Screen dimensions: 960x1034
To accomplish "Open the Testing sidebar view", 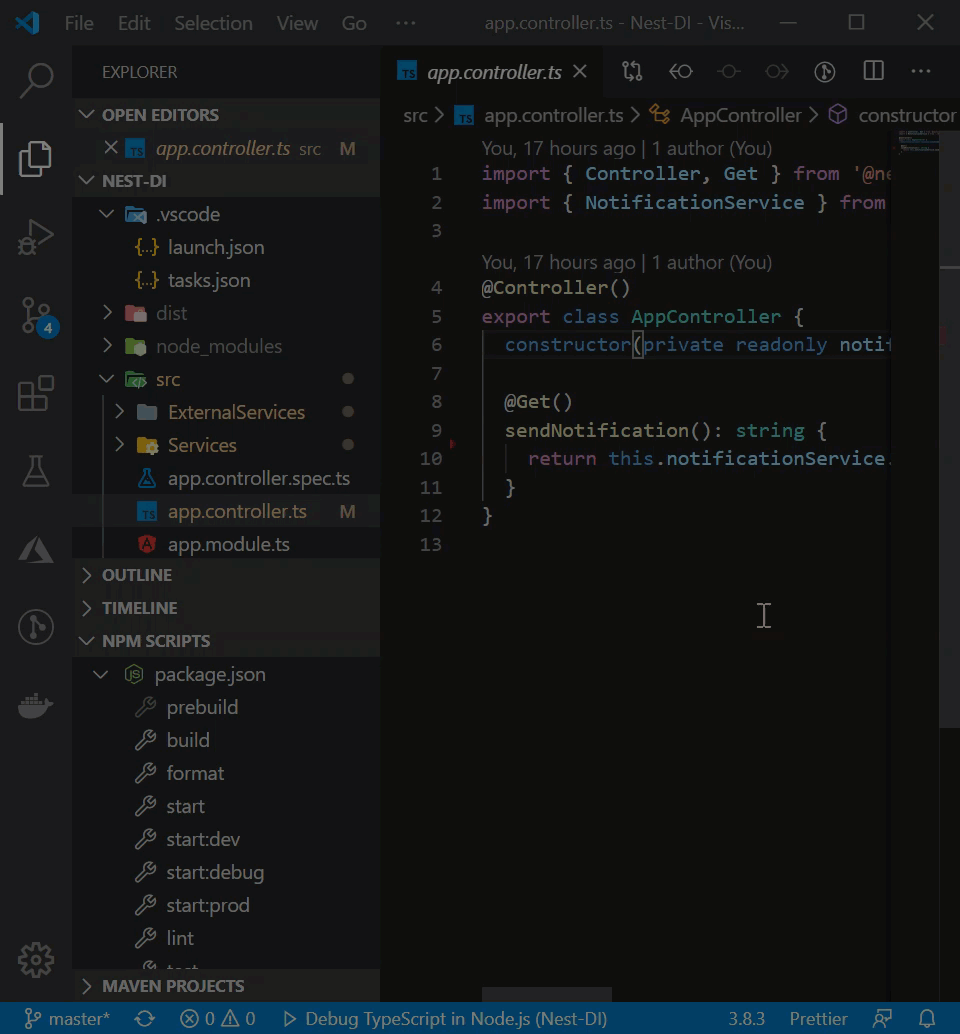I will [x=36, y=465].
